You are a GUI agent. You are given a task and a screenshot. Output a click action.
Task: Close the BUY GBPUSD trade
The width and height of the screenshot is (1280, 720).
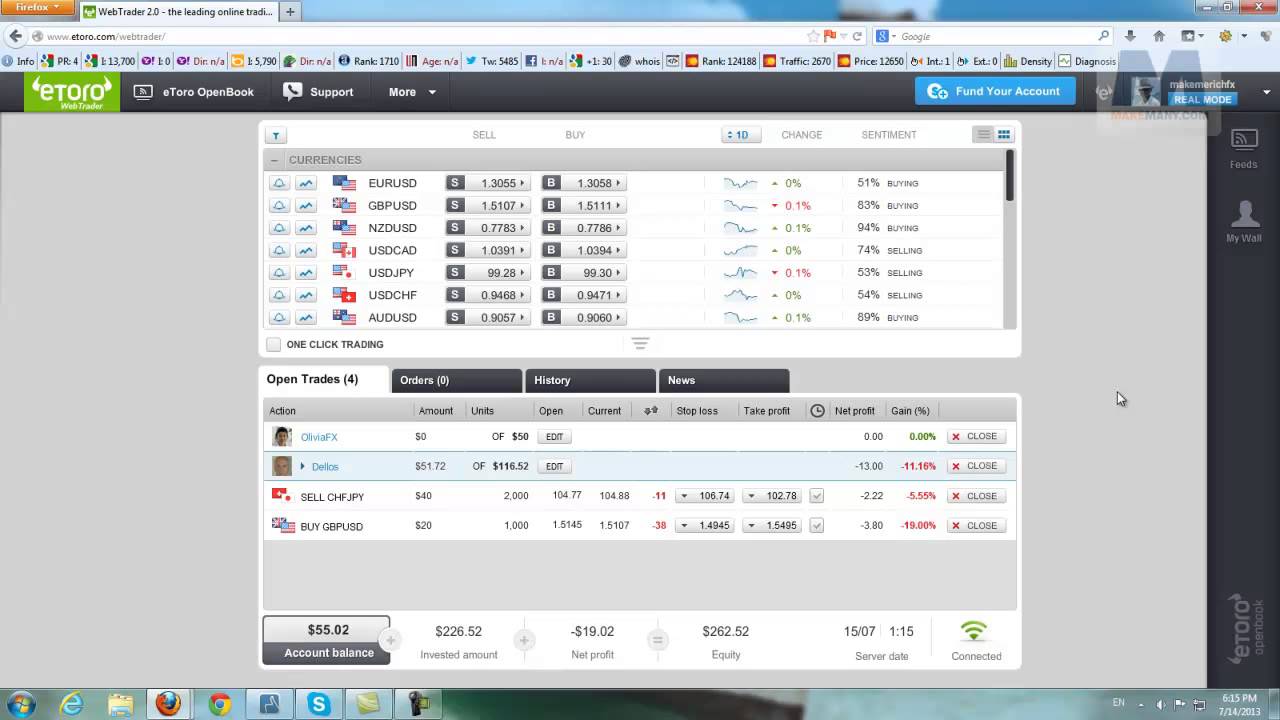(x=976, y=526)
